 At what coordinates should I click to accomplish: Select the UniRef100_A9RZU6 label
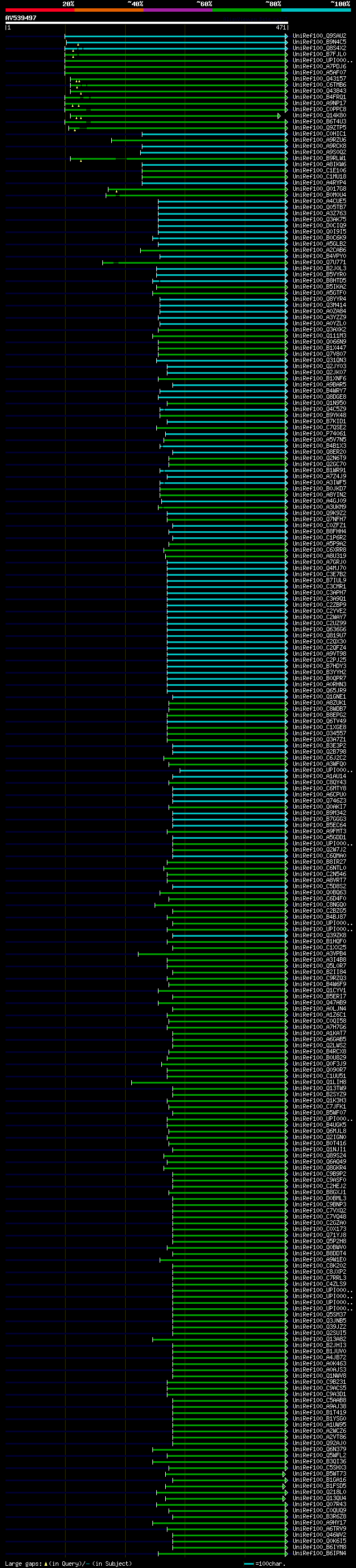point(319,140)
